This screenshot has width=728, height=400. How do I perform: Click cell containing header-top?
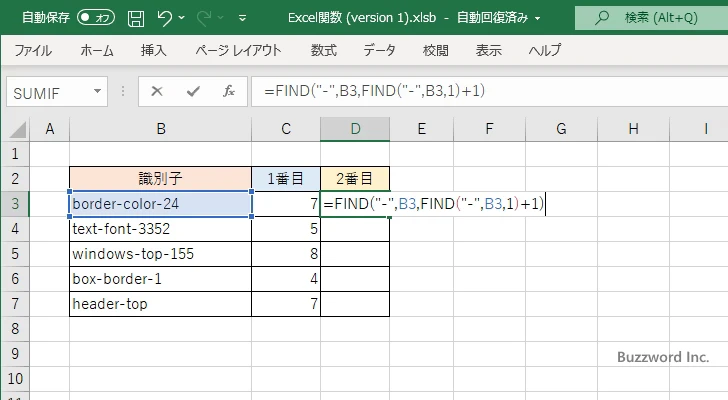[x=161, y=304]
